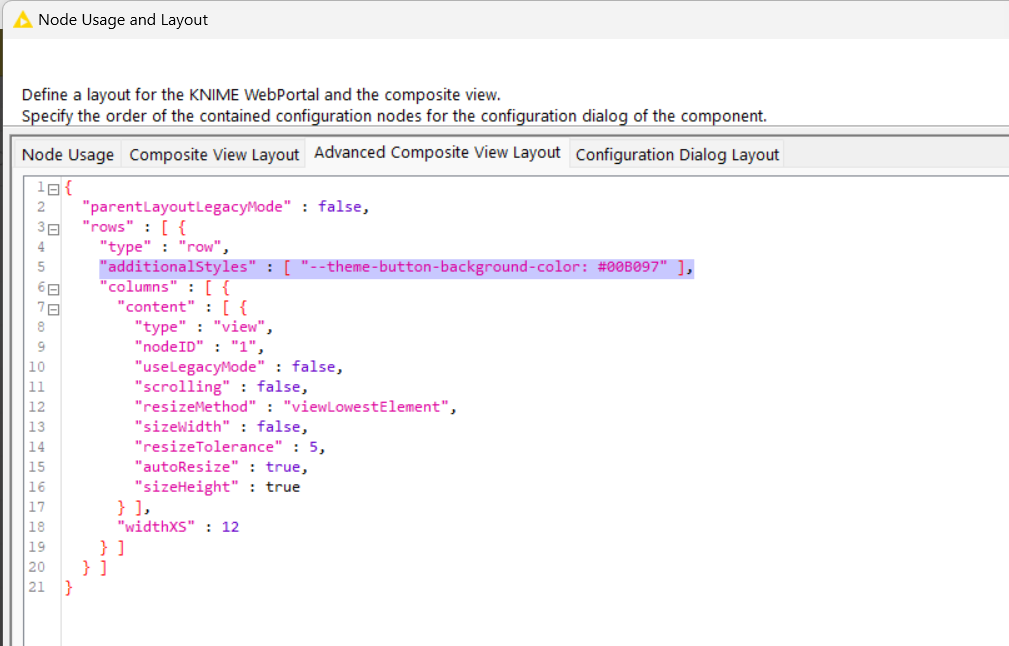Click the "resizeMethod" key on line 12

[x=195, y=407]
